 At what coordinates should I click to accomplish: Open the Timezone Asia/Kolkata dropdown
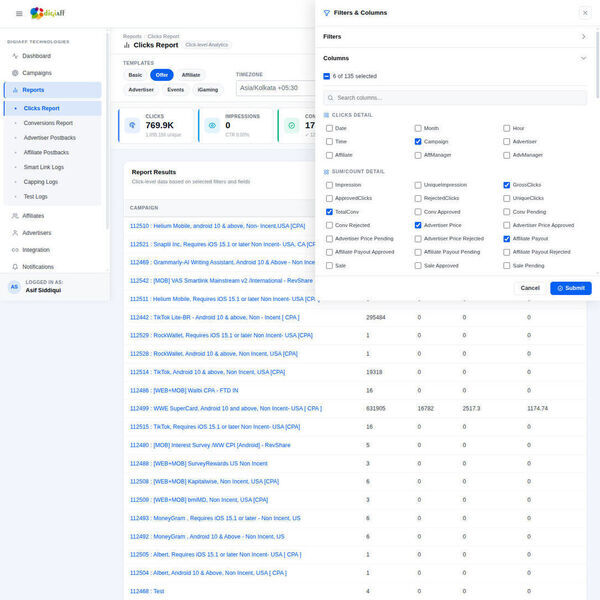click(276, 88)
